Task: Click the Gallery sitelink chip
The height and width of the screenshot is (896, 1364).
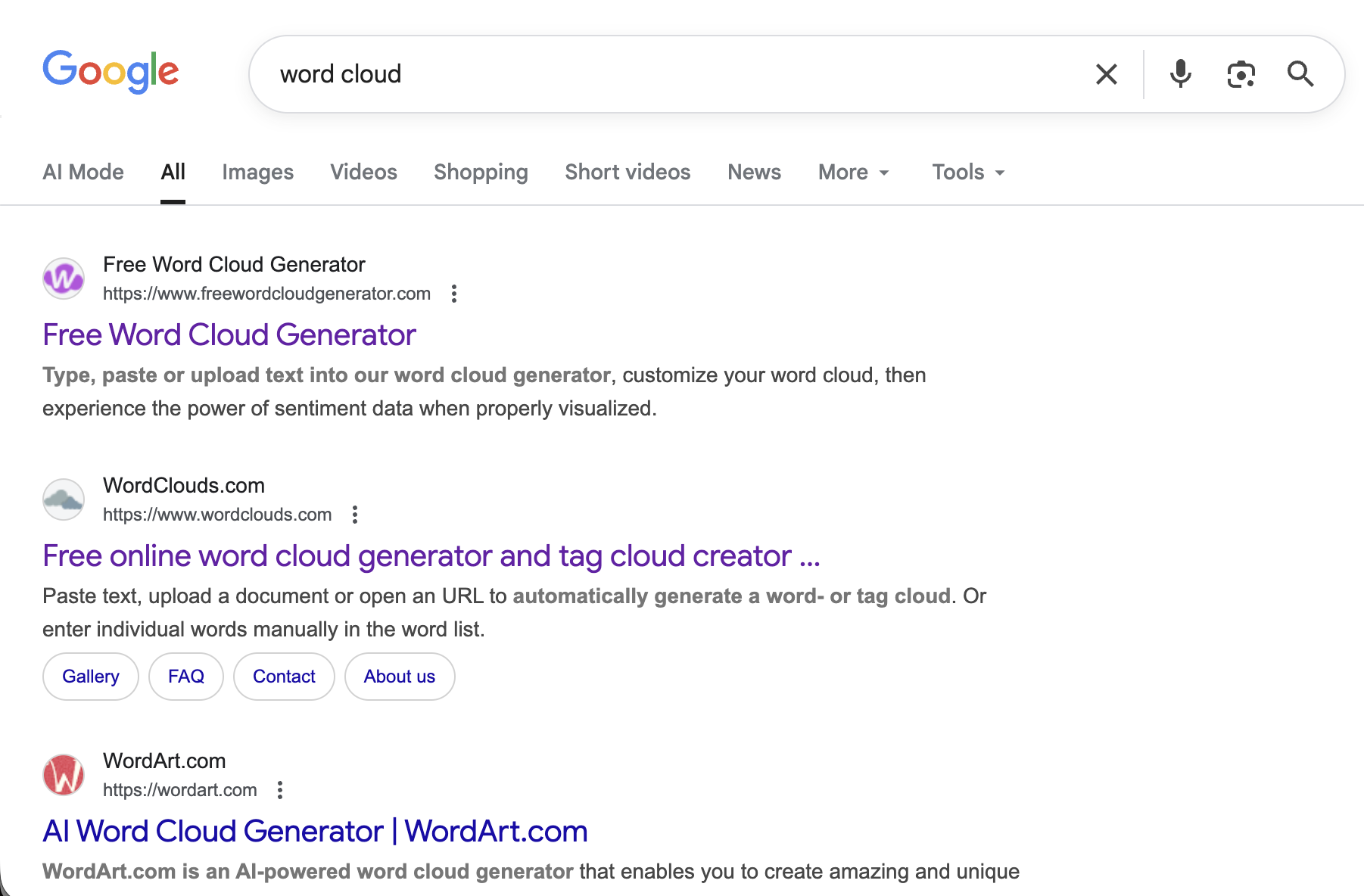Action: click(91, 677)
